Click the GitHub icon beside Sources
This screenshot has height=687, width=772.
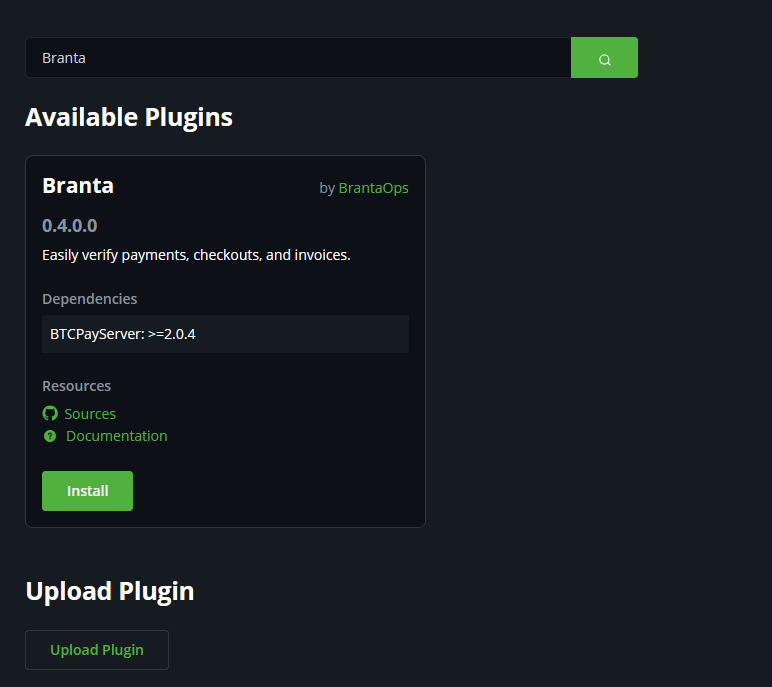tap(50, 413)
